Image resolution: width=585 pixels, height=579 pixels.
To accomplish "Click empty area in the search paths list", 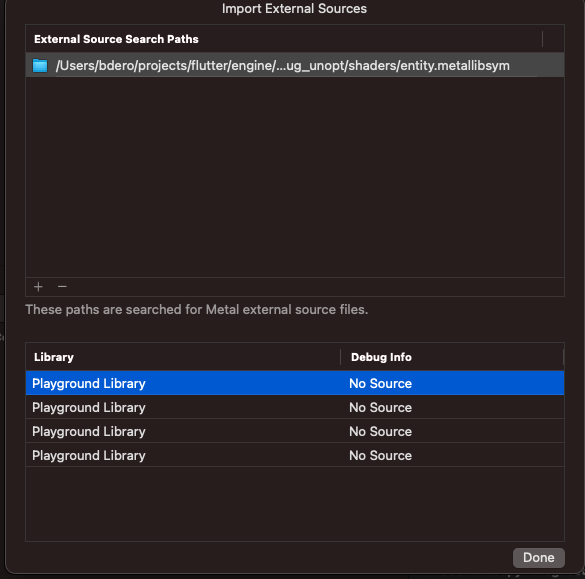I will (295, 177).
